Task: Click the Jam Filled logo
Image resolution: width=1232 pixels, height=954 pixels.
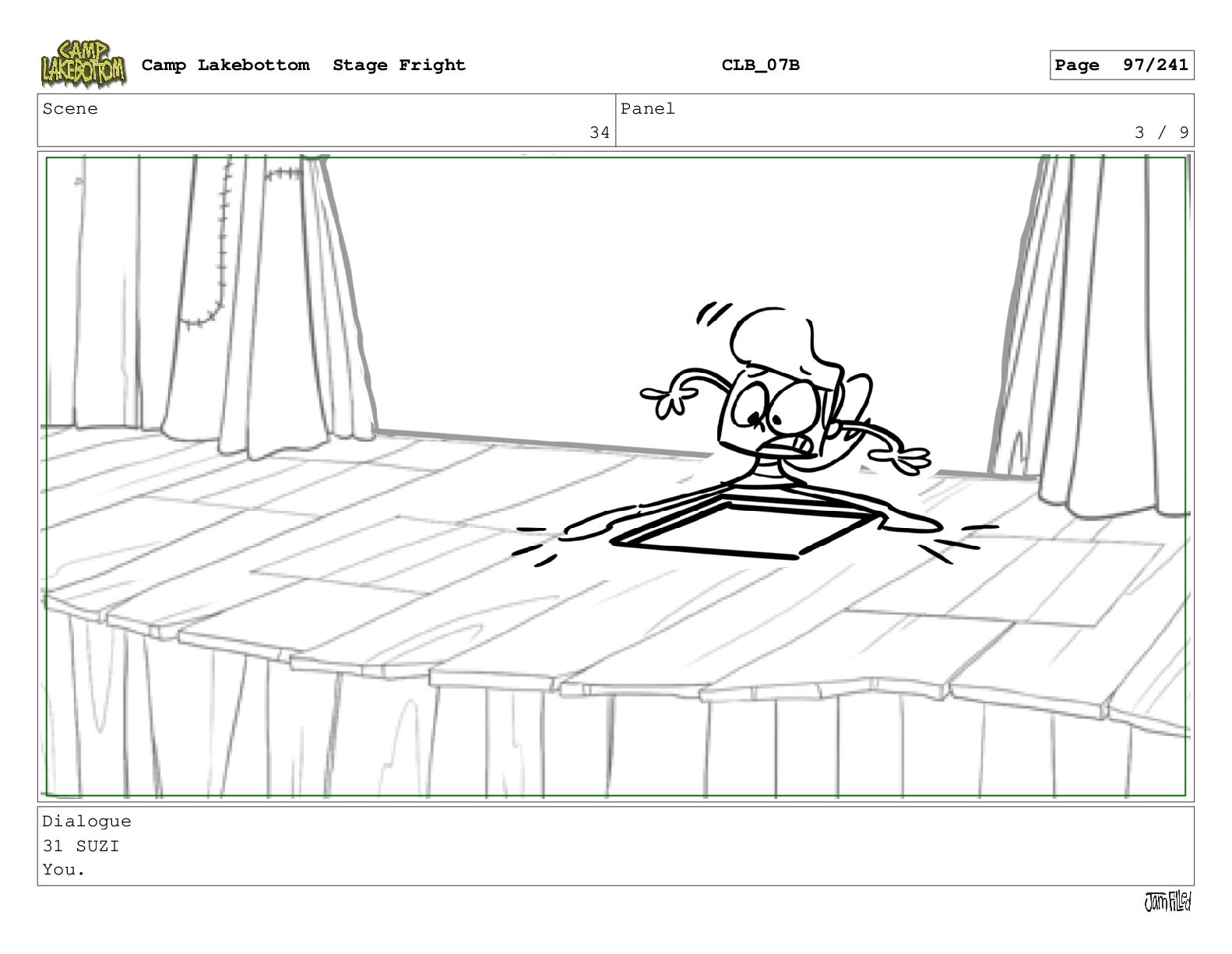Action: (x=1167, y=902)
